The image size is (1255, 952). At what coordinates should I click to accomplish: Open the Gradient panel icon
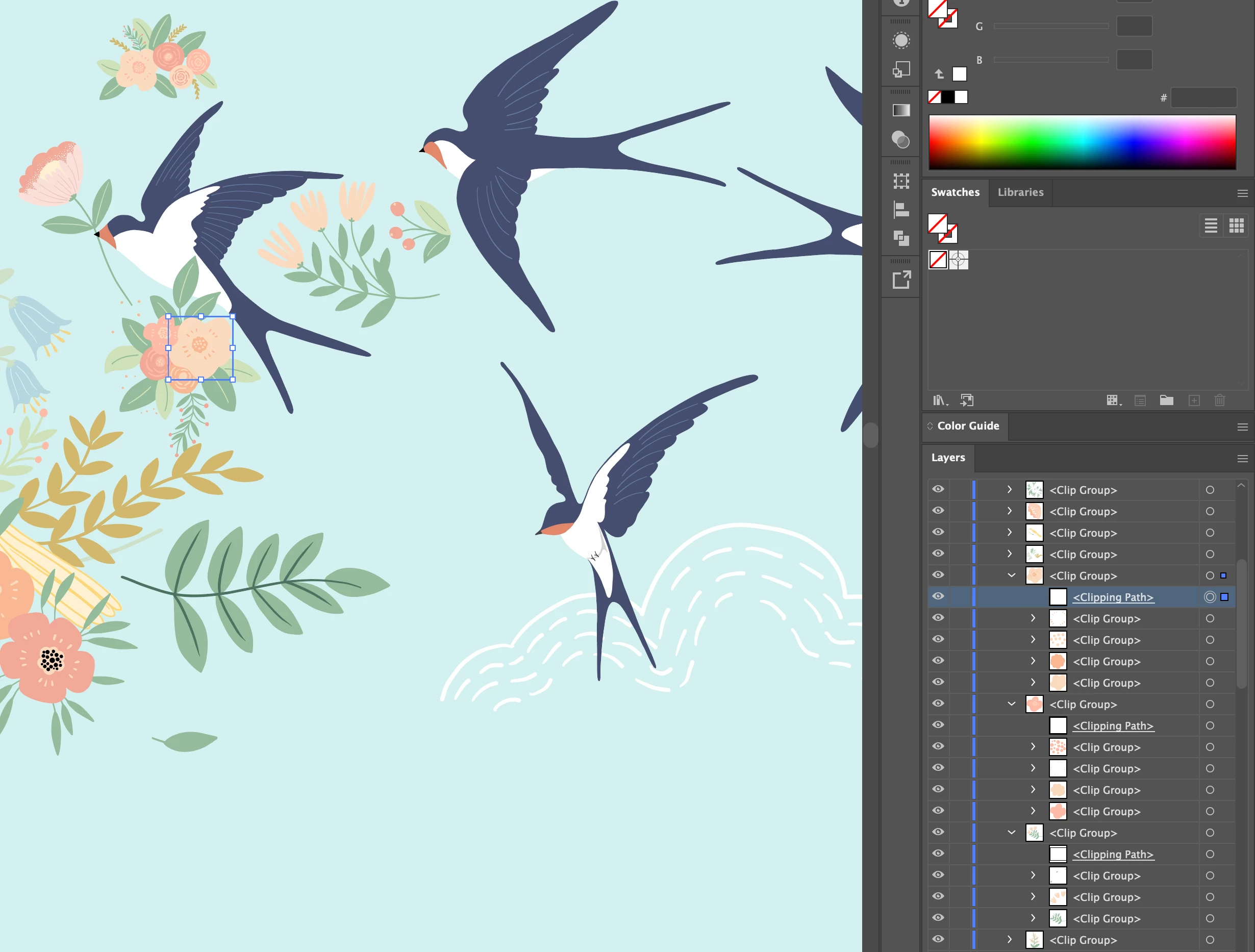(901, 110)
